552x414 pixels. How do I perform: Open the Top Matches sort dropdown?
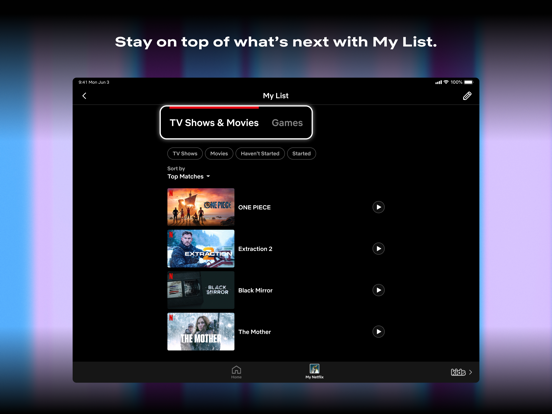[189, 176]
